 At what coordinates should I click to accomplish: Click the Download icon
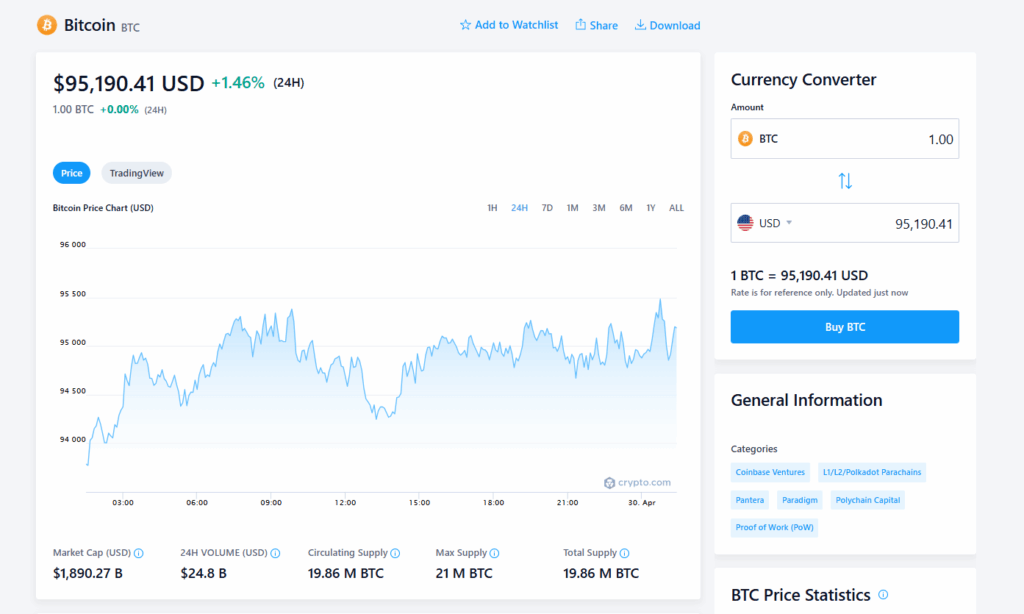click(x=640, y=25)
